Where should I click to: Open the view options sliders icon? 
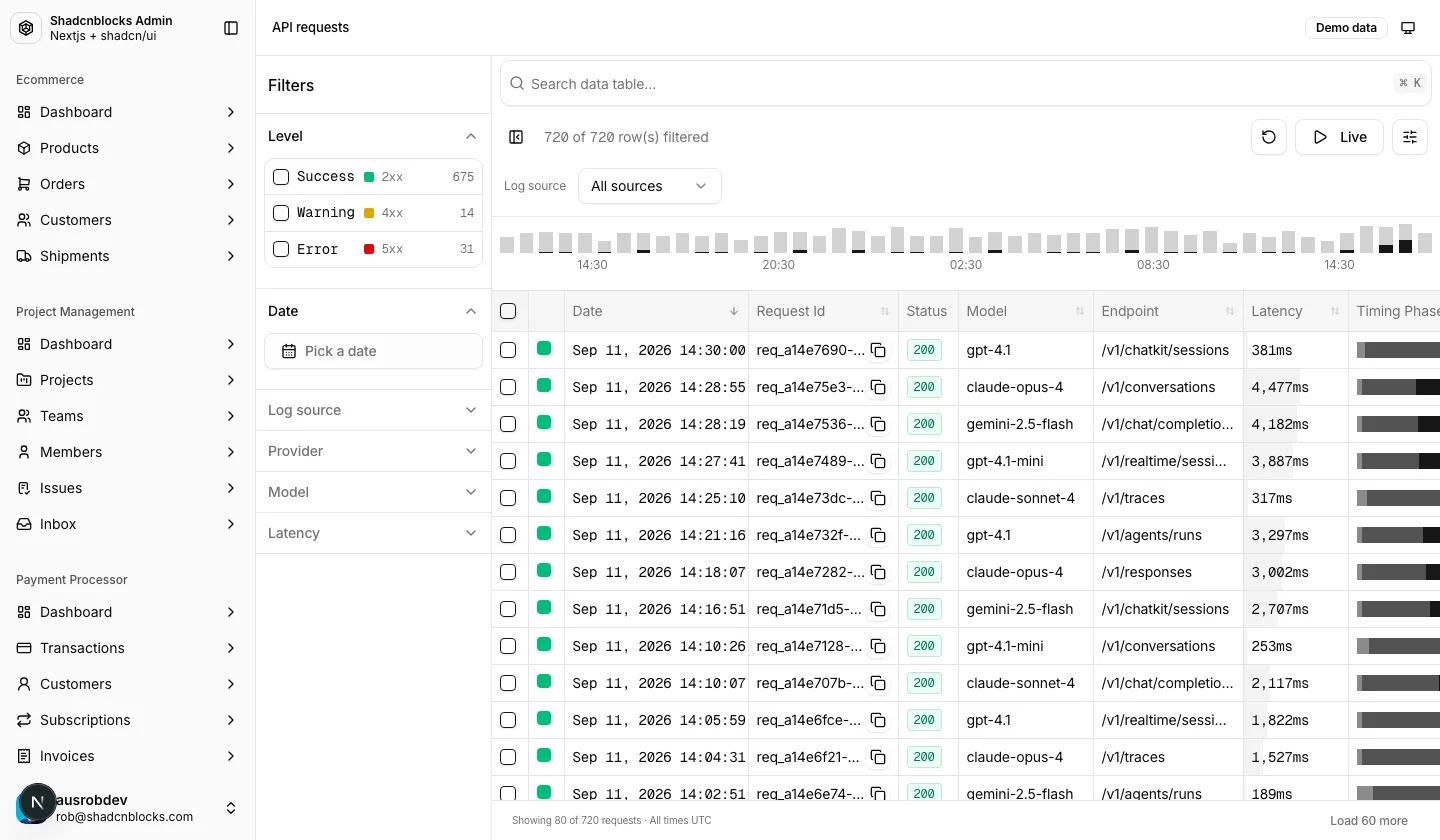tap(1410, 137)
